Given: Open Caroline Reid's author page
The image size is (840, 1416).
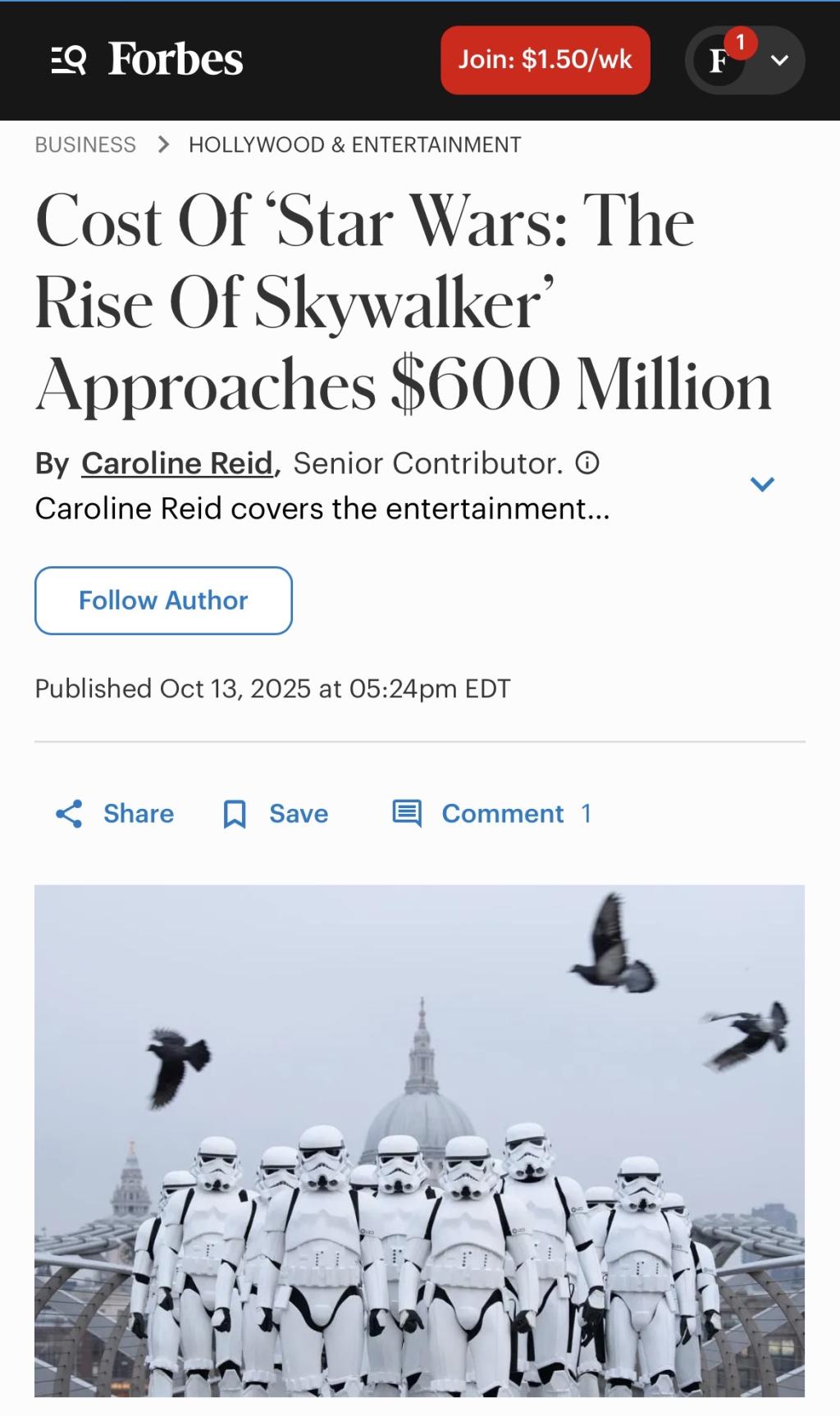Looking at the screenshot, I should click(177, 464).
